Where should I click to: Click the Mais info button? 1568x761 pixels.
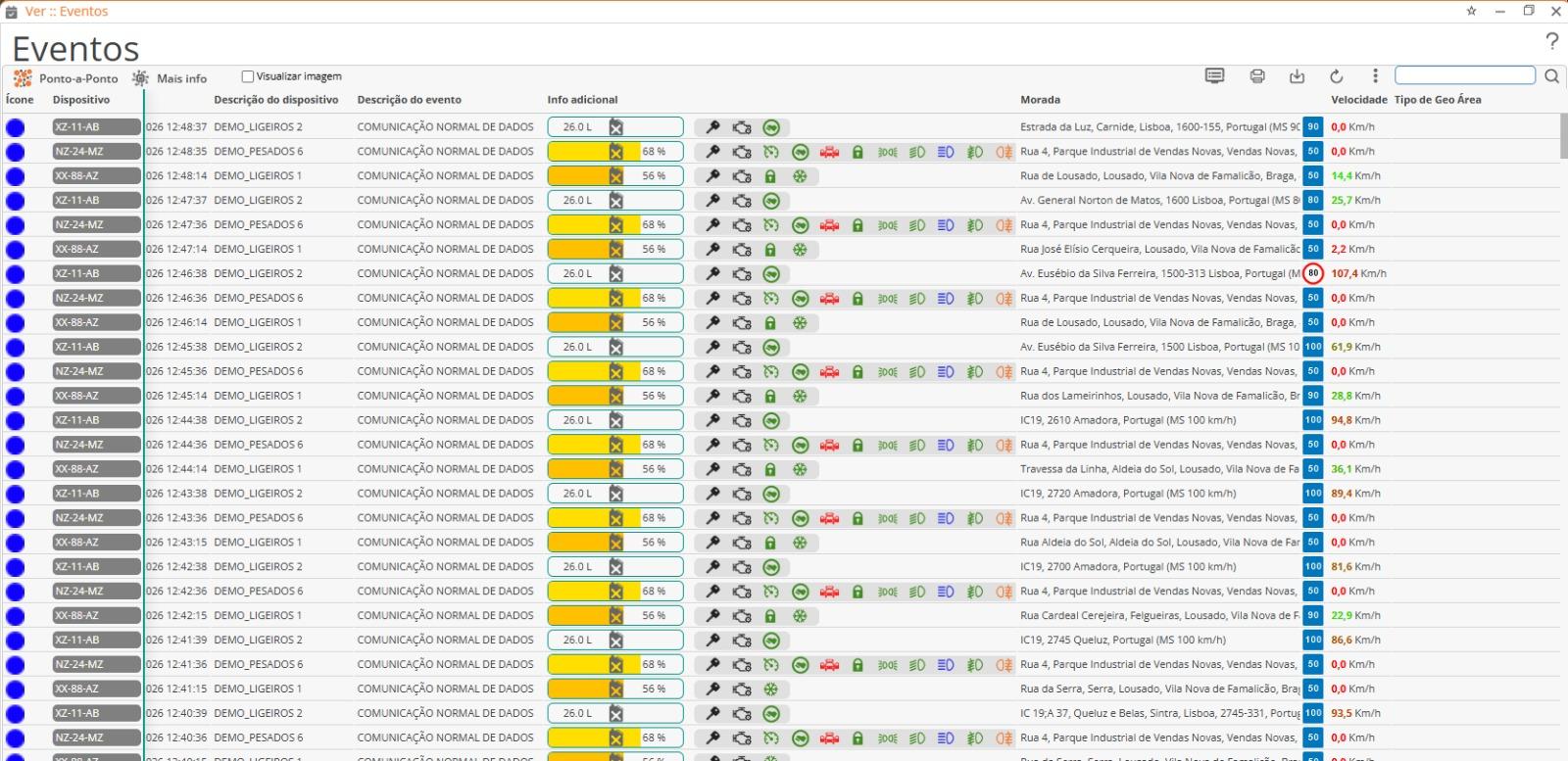pyautogui.click(x=171, y=78)
